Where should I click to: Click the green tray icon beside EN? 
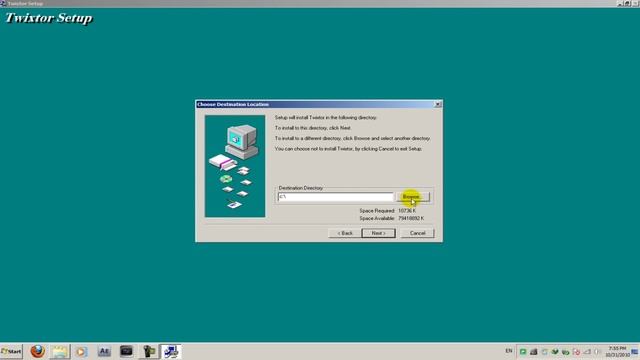click(x=523, y=351)
